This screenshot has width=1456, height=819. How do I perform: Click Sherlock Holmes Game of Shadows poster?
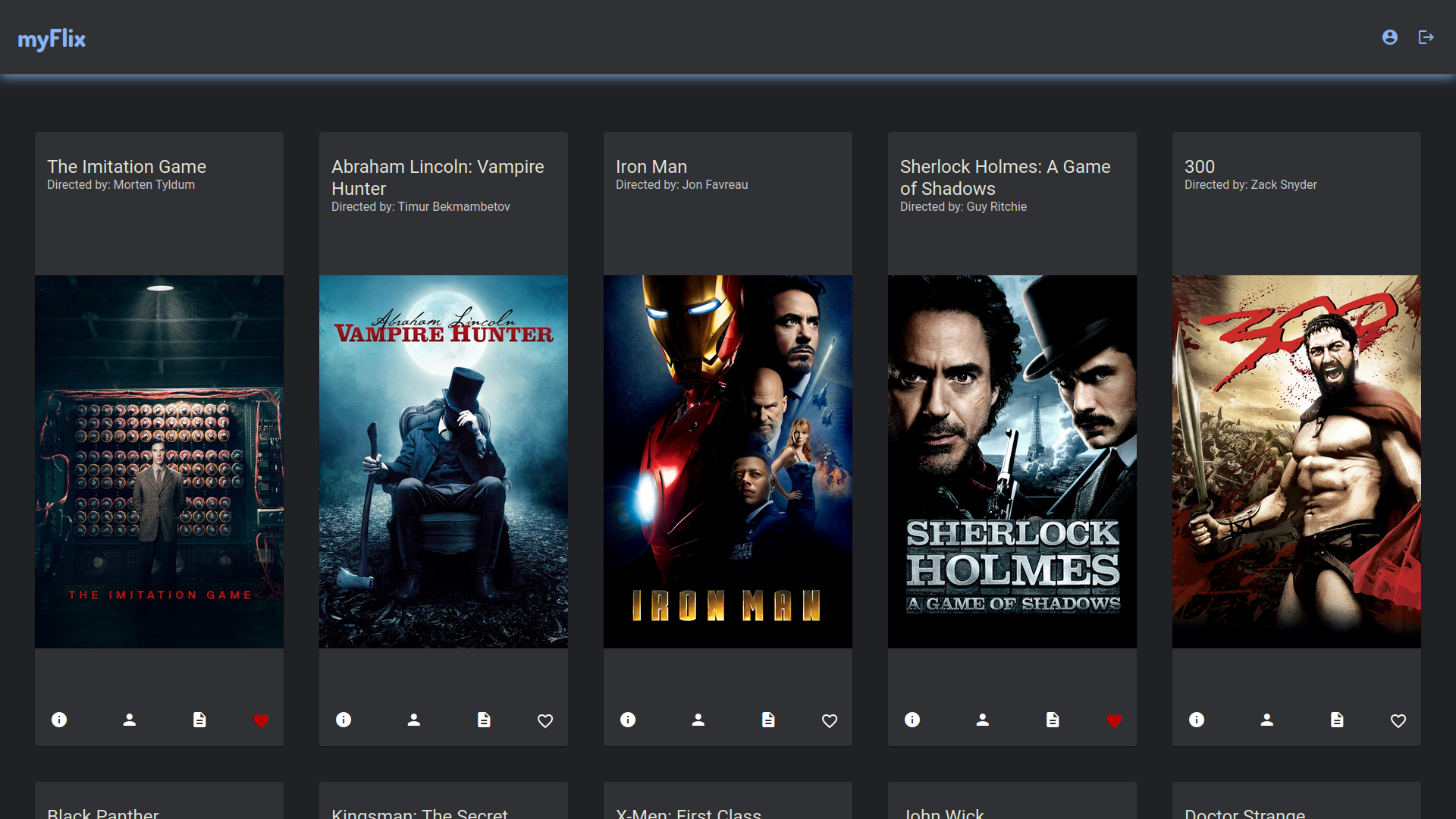[x=1012, y=461]
